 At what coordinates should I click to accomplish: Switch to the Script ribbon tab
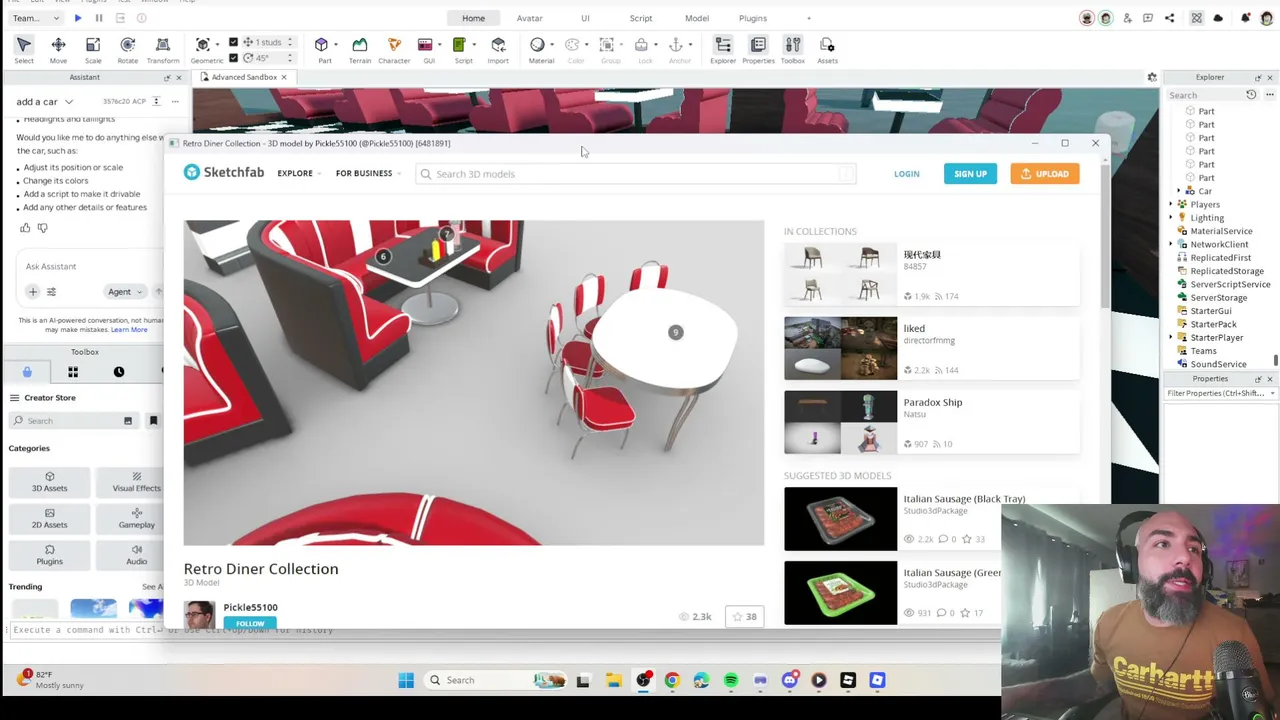[641, 18]
